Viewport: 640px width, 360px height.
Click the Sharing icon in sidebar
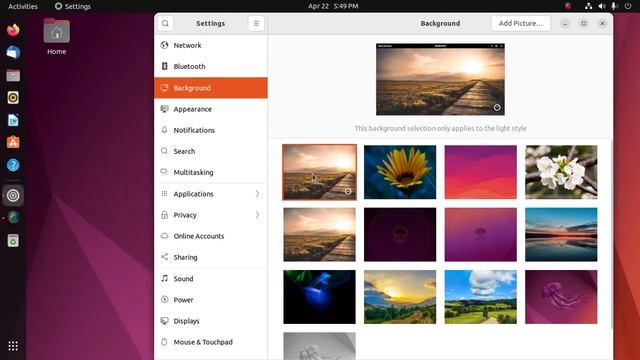click(164, 257)
